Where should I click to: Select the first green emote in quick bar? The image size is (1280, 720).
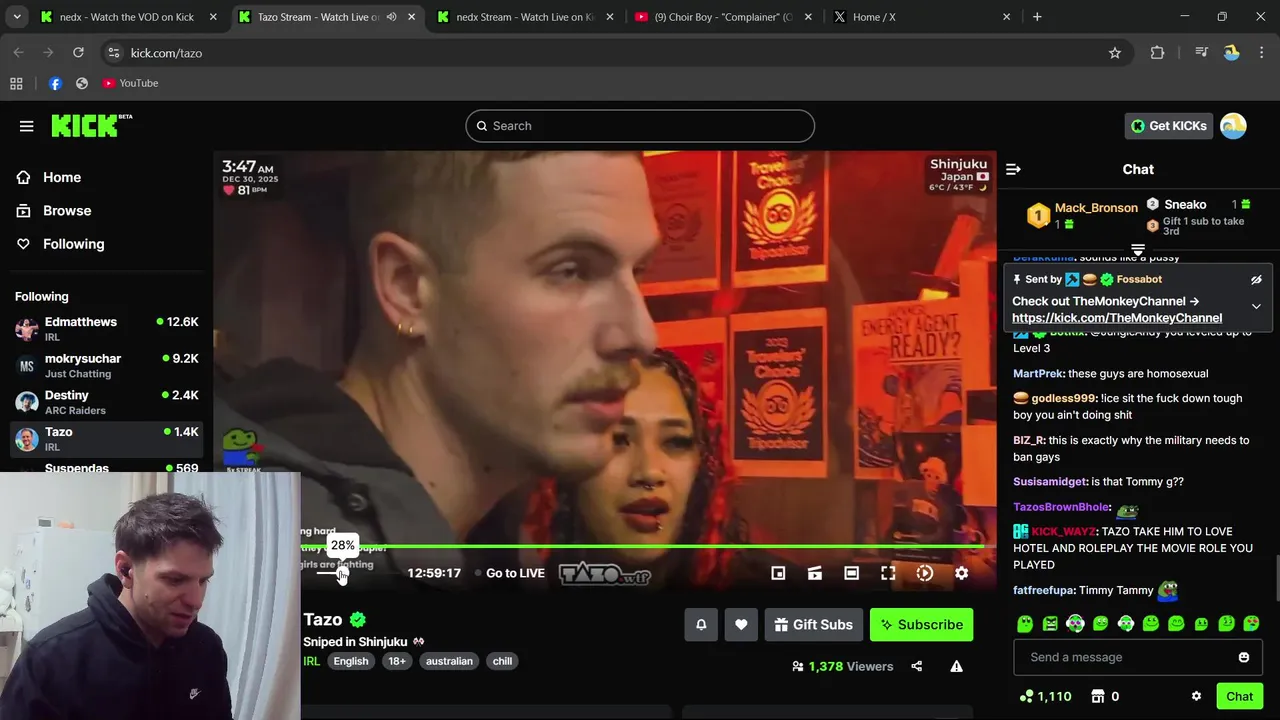point(1025,624)
